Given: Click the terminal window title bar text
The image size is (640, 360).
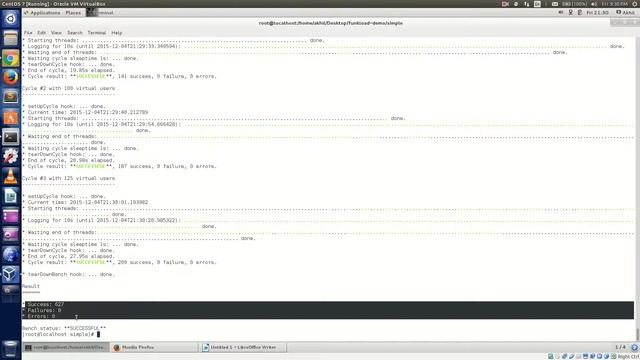Looking at the screenshot, I should click(331, 23).
